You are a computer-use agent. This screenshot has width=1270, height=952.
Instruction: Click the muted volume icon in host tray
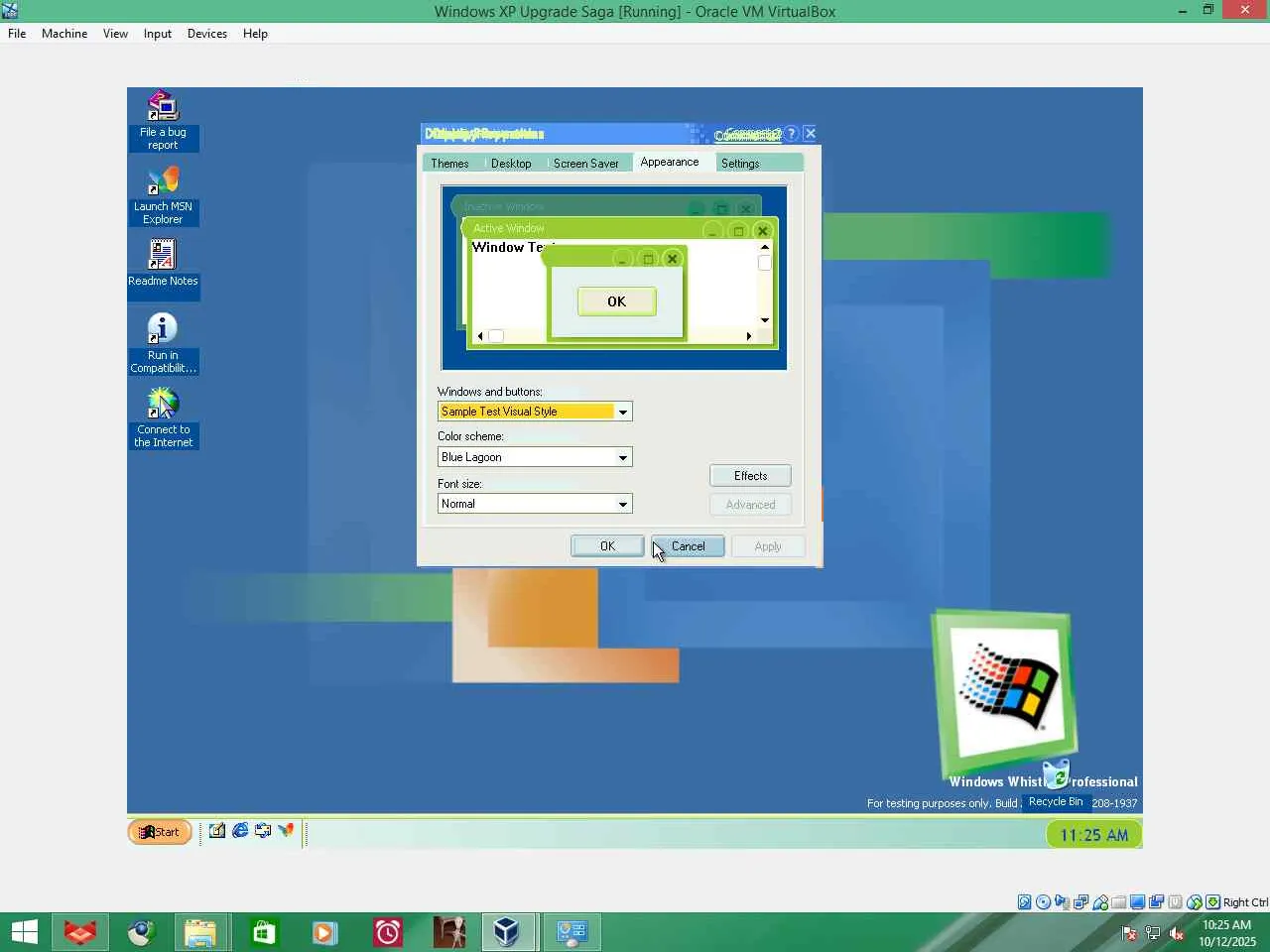point(1177,933)
